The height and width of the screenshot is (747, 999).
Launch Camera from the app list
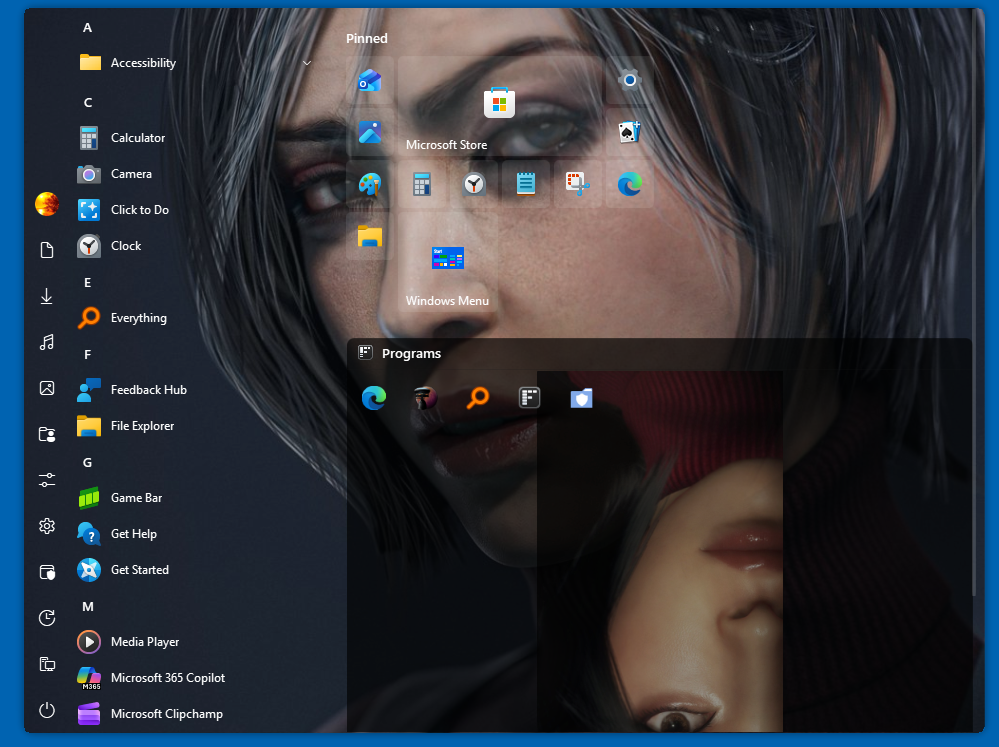(195, 173)
